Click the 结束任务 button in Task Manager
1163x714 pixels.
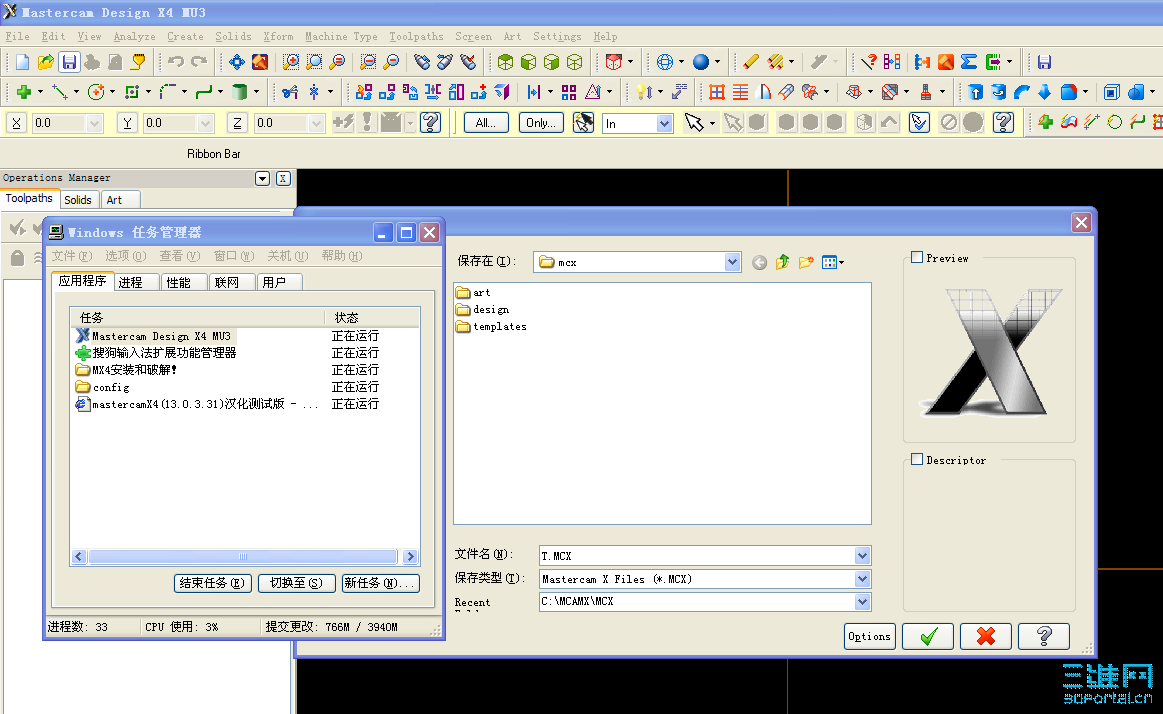[212, 583]
